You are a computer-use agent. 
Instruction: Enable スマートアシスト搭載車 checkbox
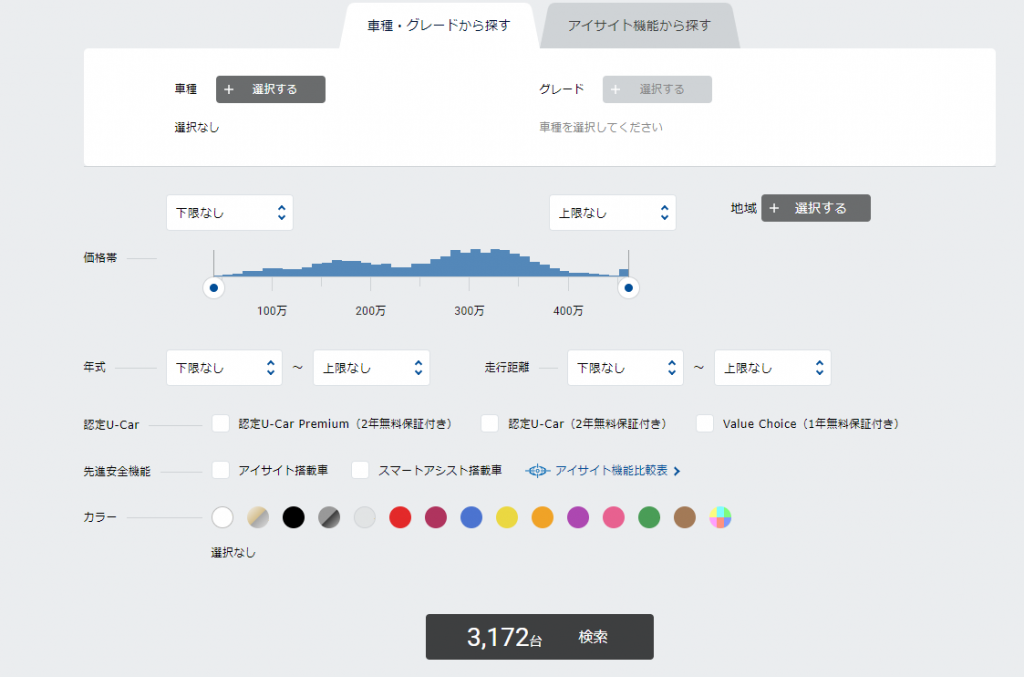[x=360, y=470]
